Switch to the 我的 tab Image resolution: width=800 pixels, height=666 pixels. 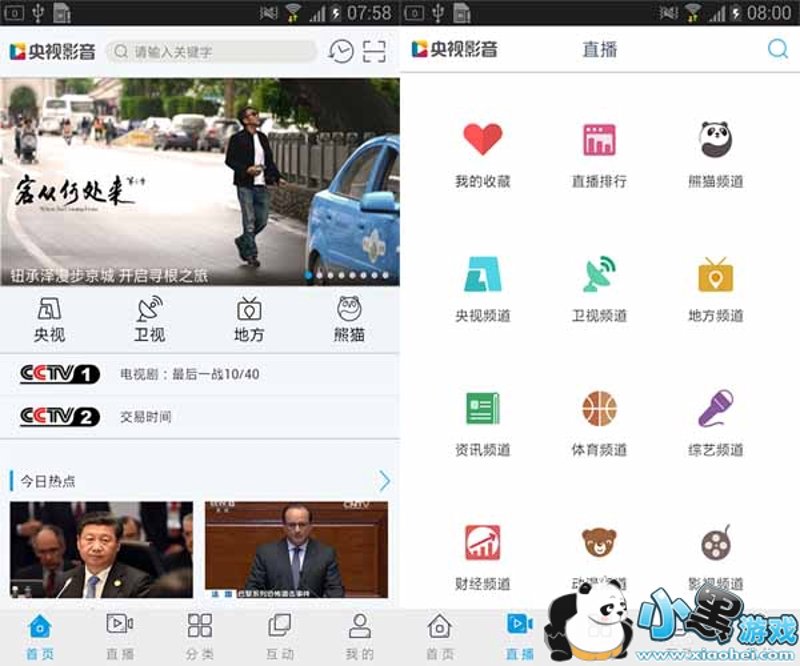click(x=360, y=637)
